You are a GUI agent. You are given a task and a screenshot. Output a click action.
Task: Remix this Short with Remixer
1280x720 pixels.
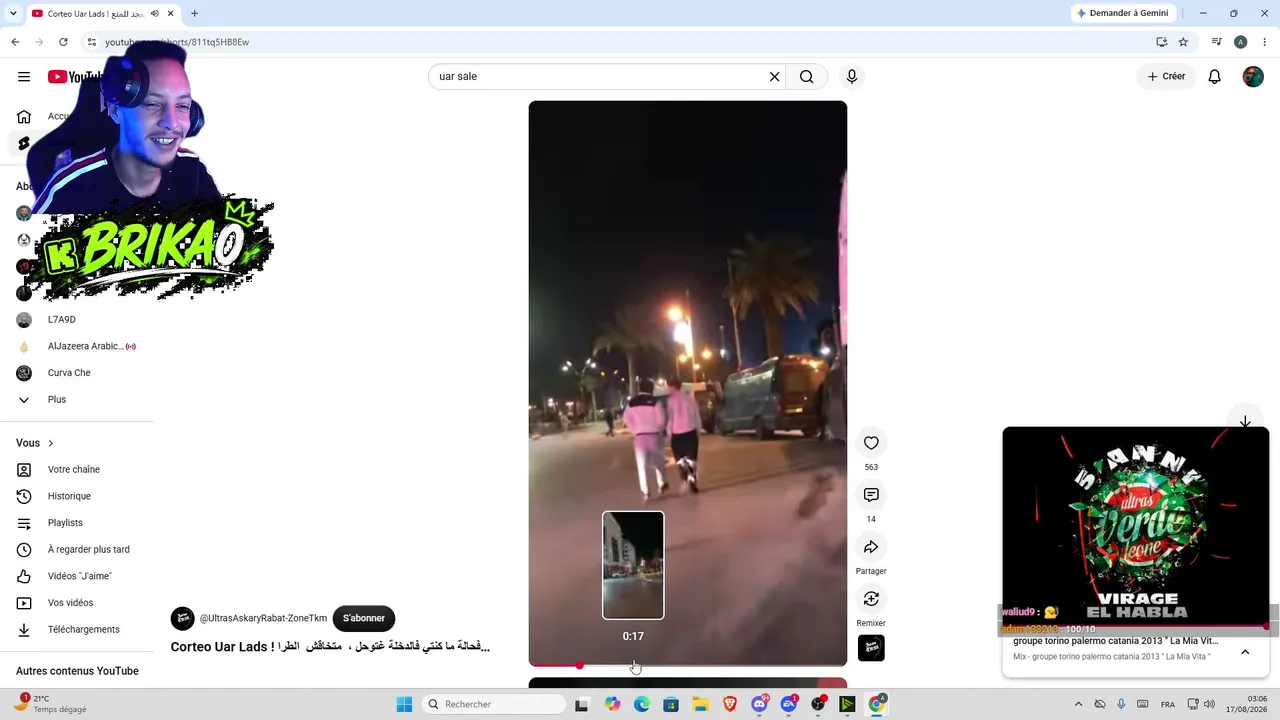point(871,599)
